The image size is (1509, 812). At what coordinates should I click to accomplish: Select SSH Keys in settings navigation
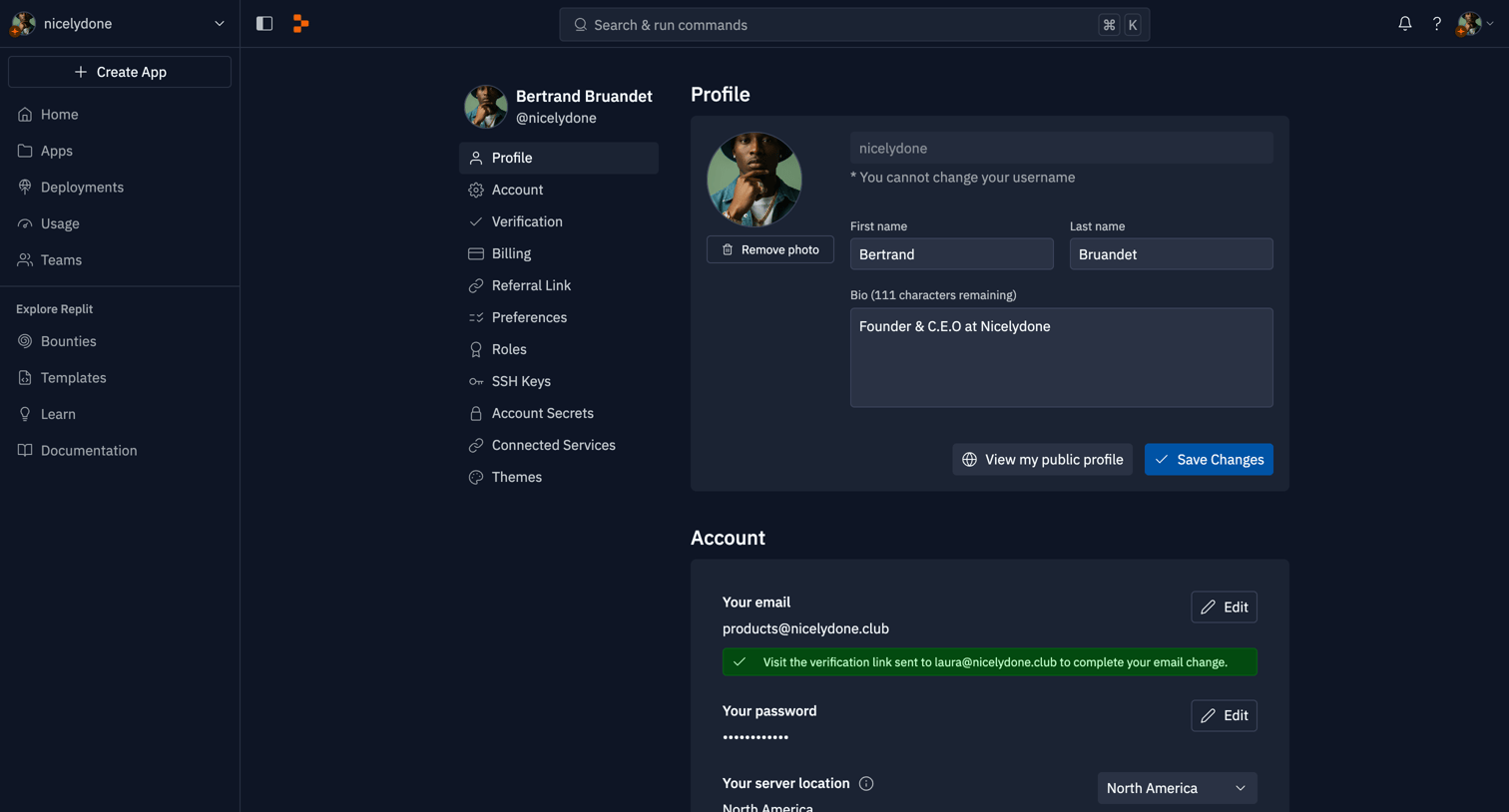559,381
